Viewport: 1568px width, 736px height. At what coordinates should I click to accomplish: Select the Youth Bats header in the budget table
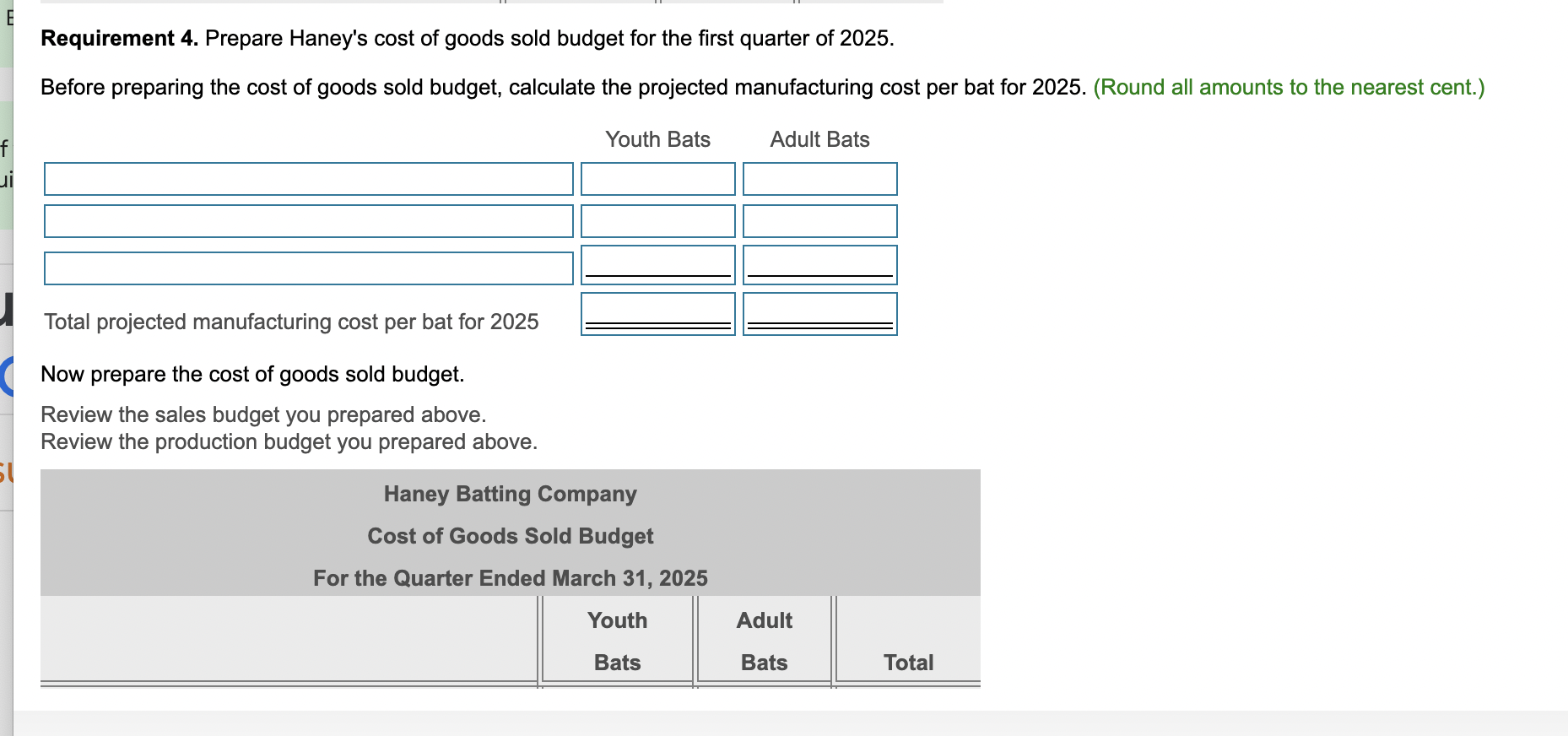click(x=616, y=641)
